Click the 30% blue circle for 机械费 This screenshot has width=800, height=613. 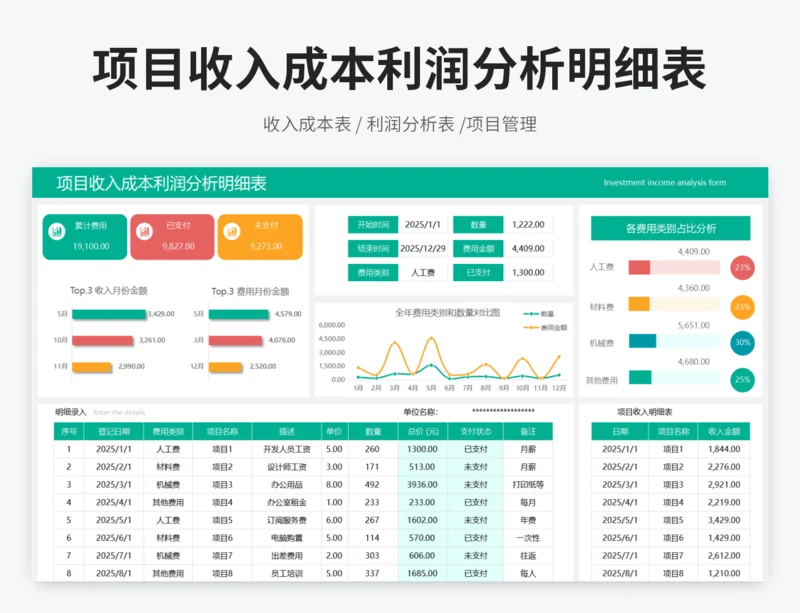click(742, 343)
